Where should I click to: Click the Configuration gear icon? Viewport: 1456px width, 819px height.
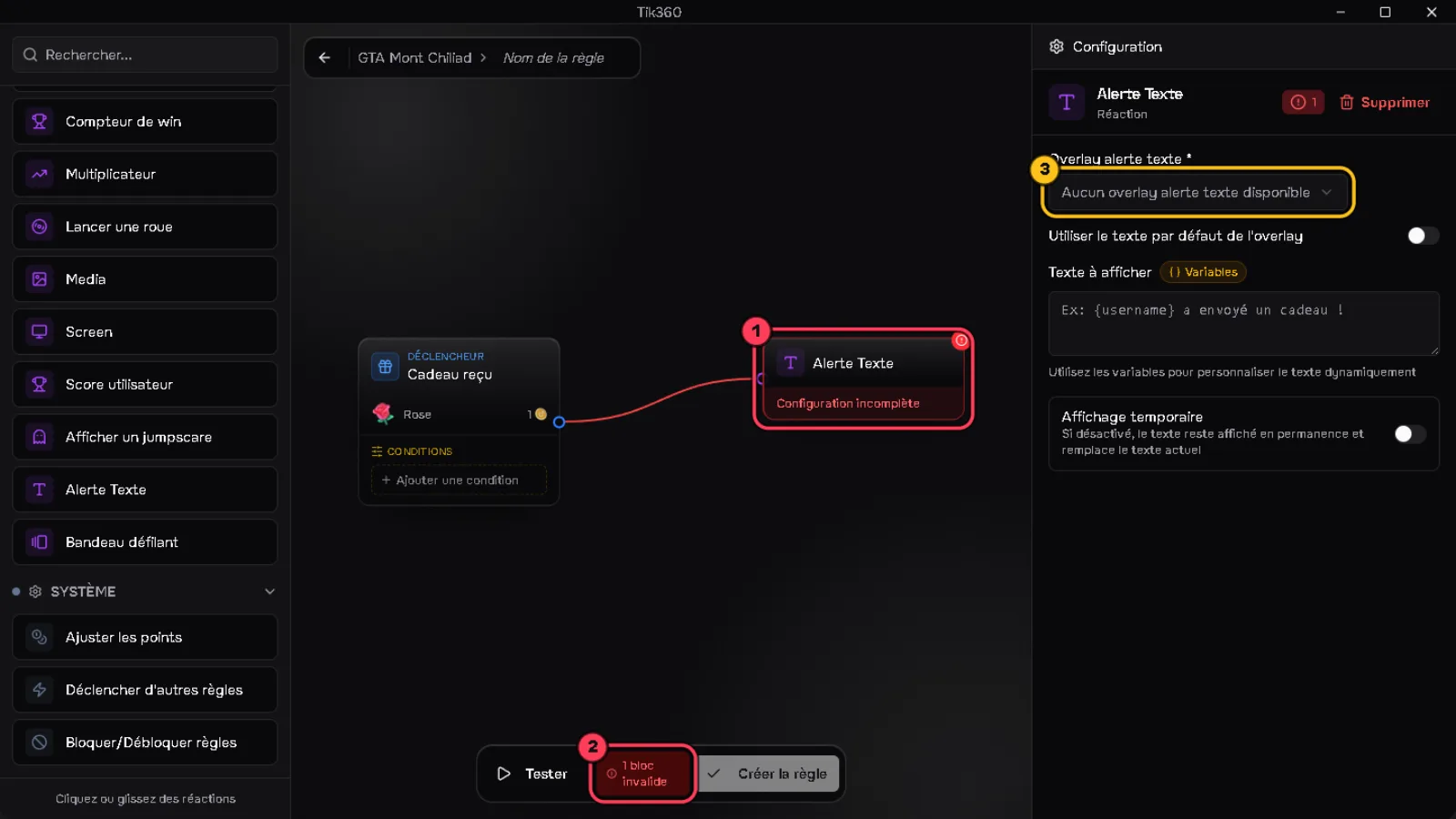1057,46
